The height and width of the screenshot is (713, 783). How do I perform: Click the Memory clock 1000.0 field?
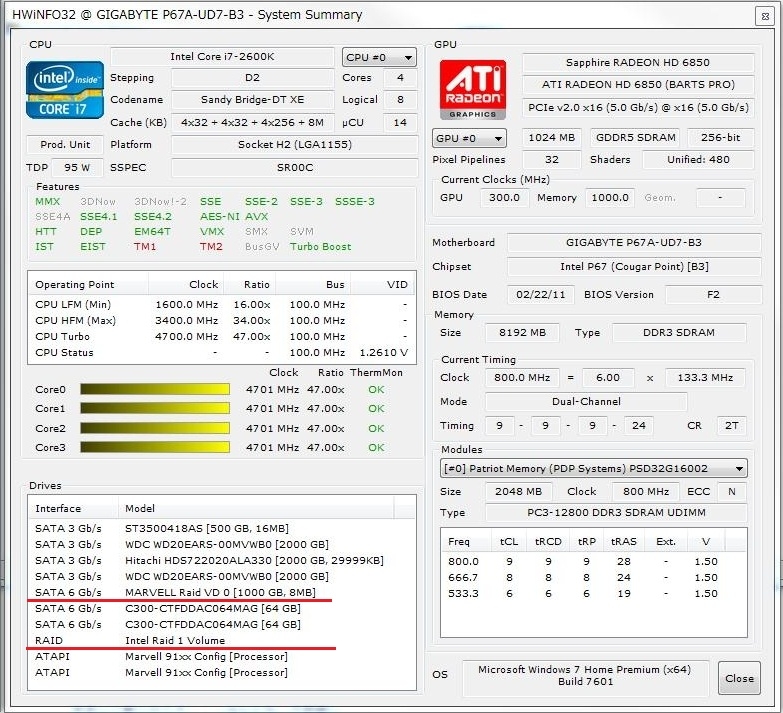pyautogui.click(x=610, y=198)
